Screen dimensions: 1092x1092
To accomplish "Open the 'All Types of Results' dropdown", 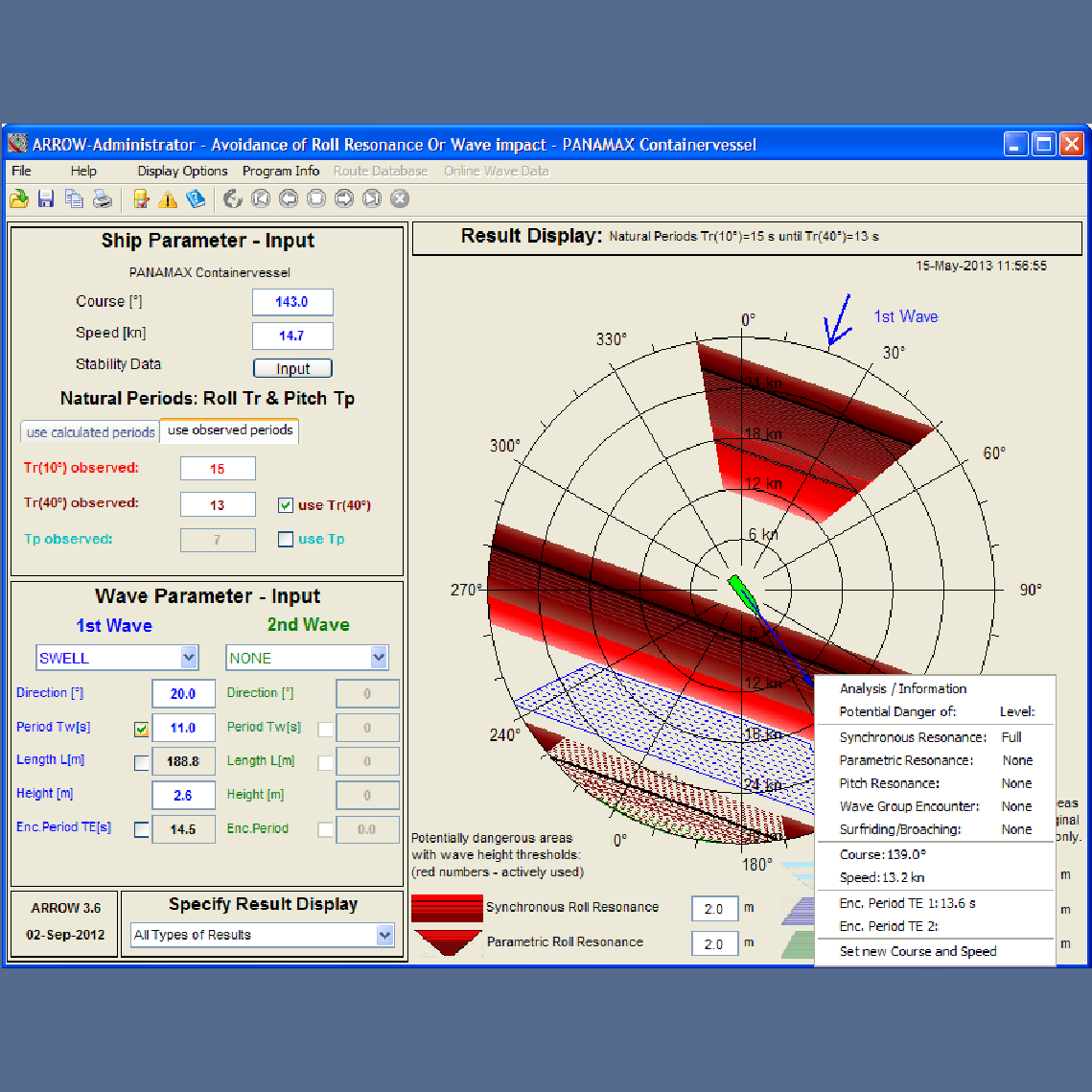I will pyautogui.click(x=384, y=935).
